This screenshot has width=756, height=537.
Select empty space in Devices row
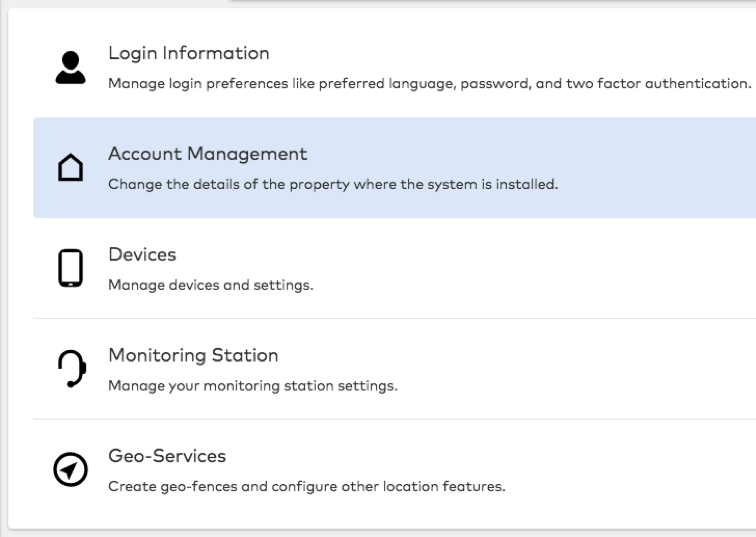point(550,269)
